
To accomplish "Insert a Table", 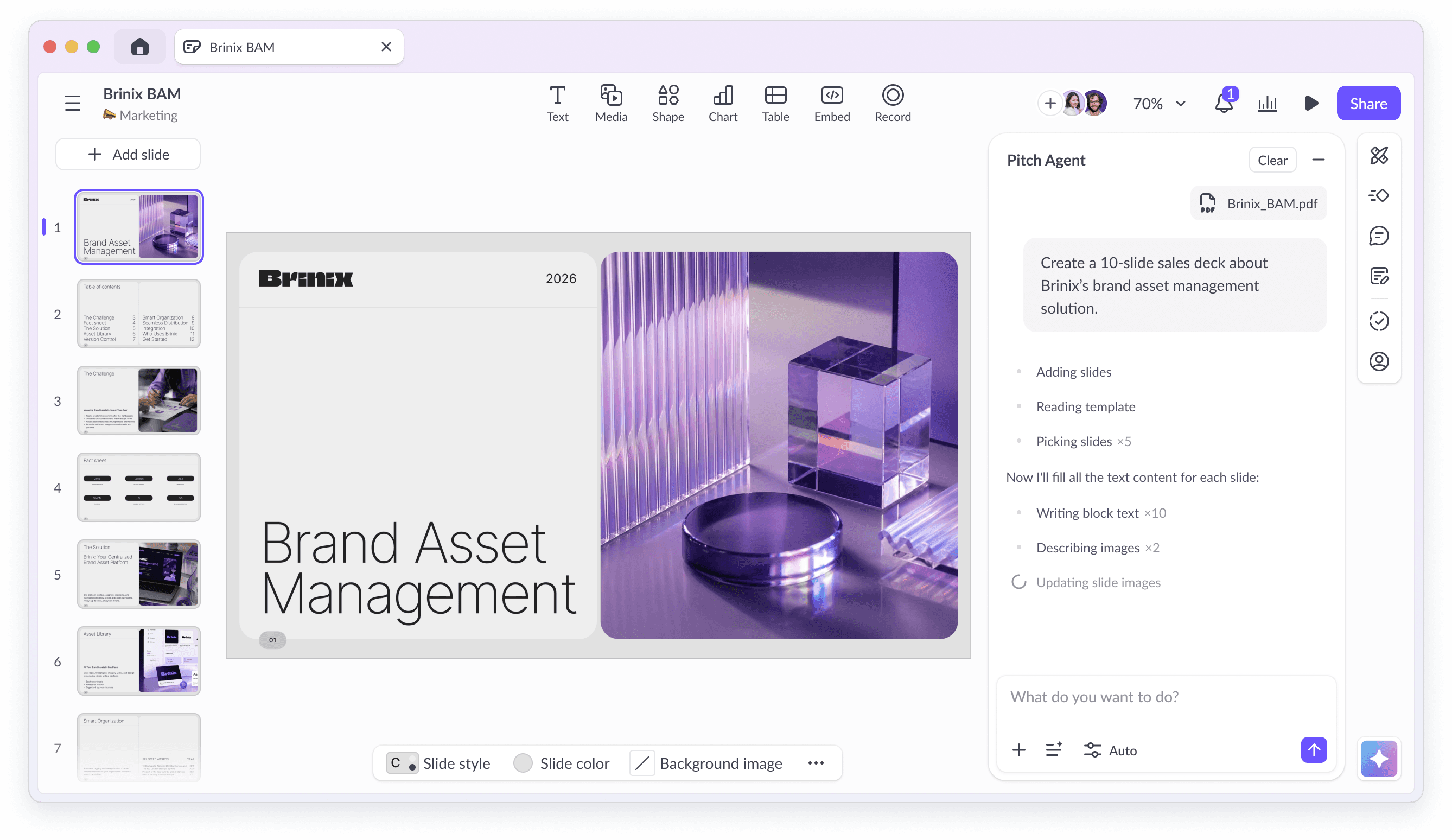I will tap(775, 104).
